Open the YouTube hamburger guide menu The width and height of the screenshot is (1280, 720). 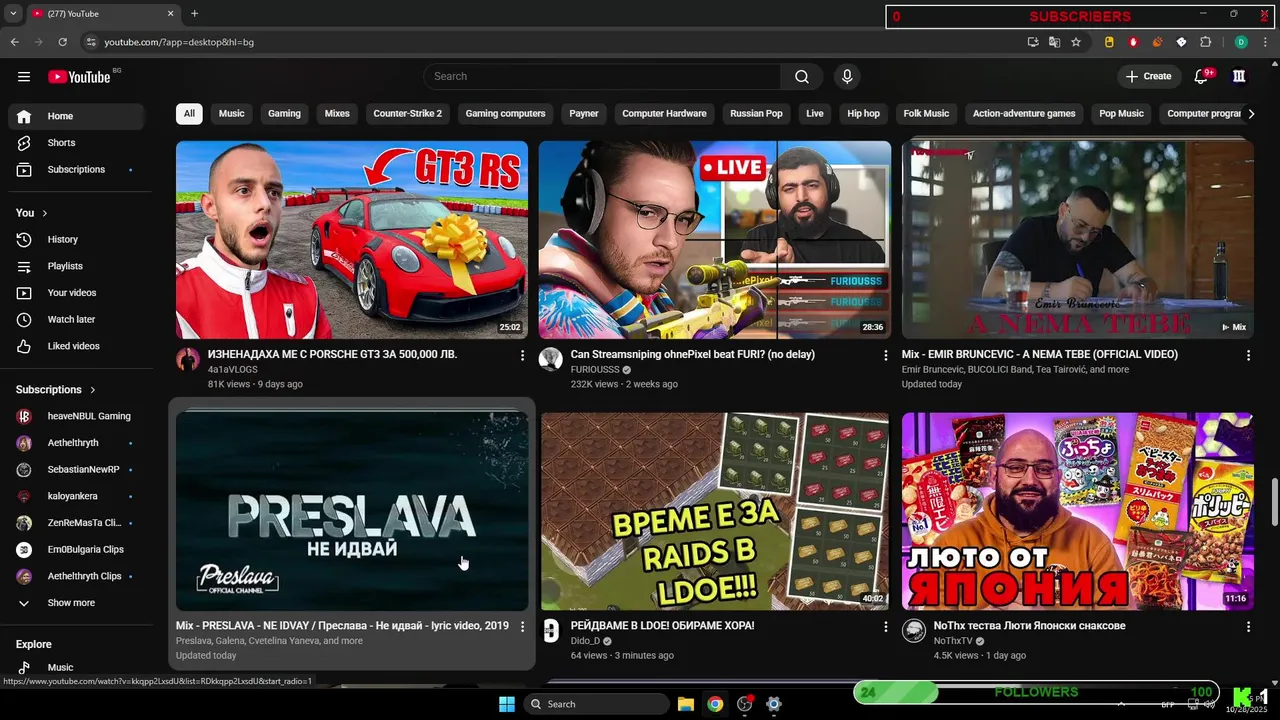[x=24, y=76]
